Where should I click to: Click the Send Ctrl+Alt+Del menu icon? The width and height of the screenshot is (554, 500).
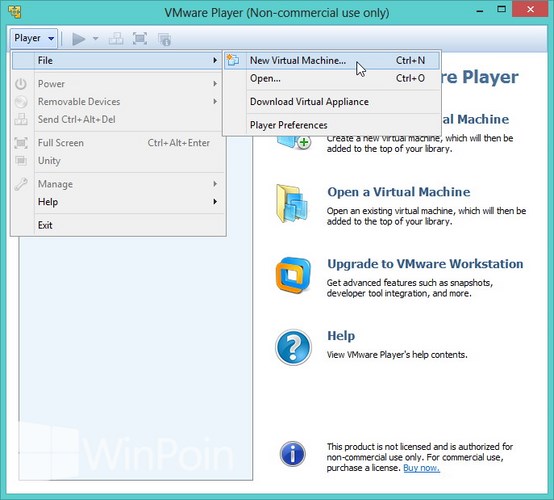pos(21,119)
